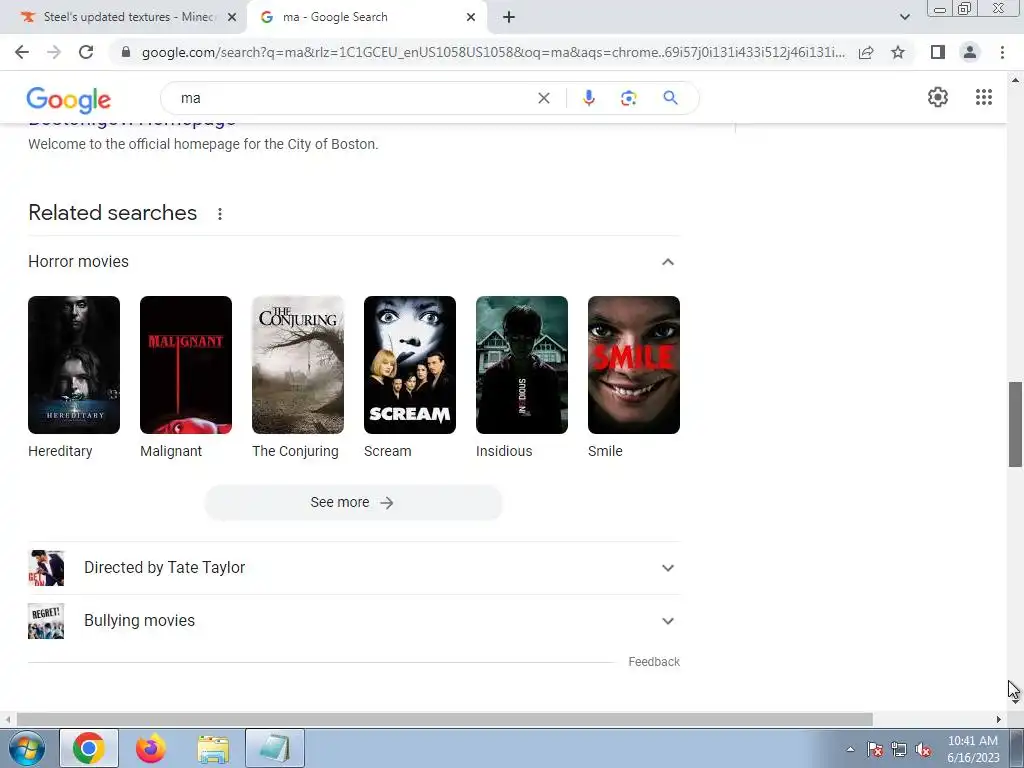Click the Malignant title link
Screen dimensions: 1024x768
pyautogui.click(x=171, y=451)
